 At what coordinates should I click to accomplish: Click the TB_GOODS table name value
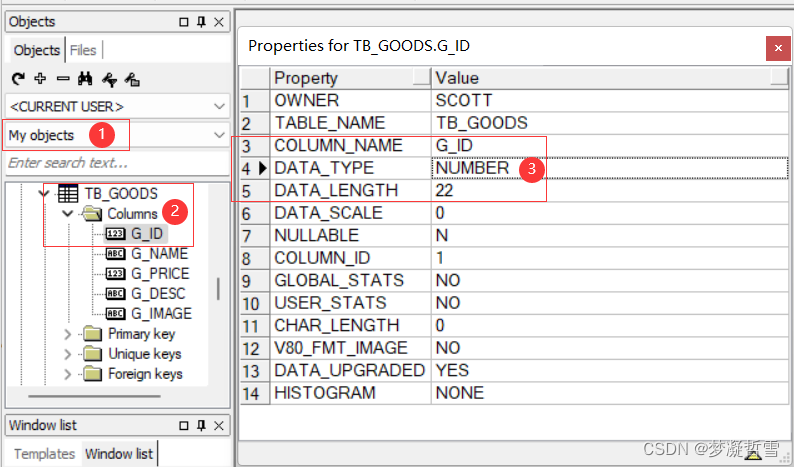click(610, 123)
